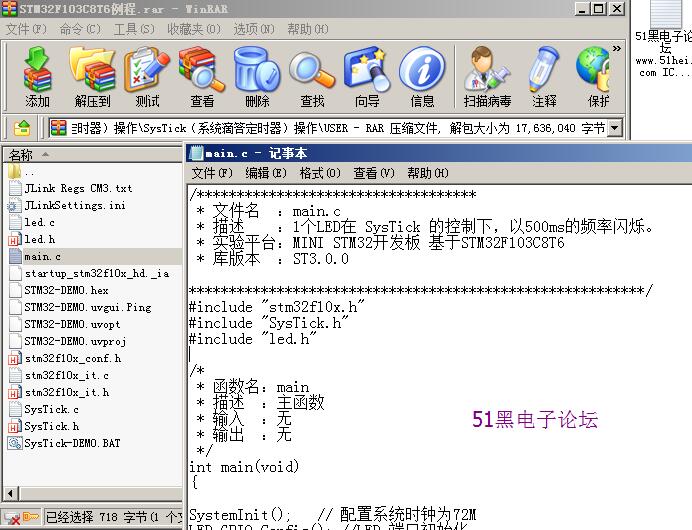Click WinRAR title bar icon
The height and width of the screenshot is (530, 692).
(x=10, y=8)
